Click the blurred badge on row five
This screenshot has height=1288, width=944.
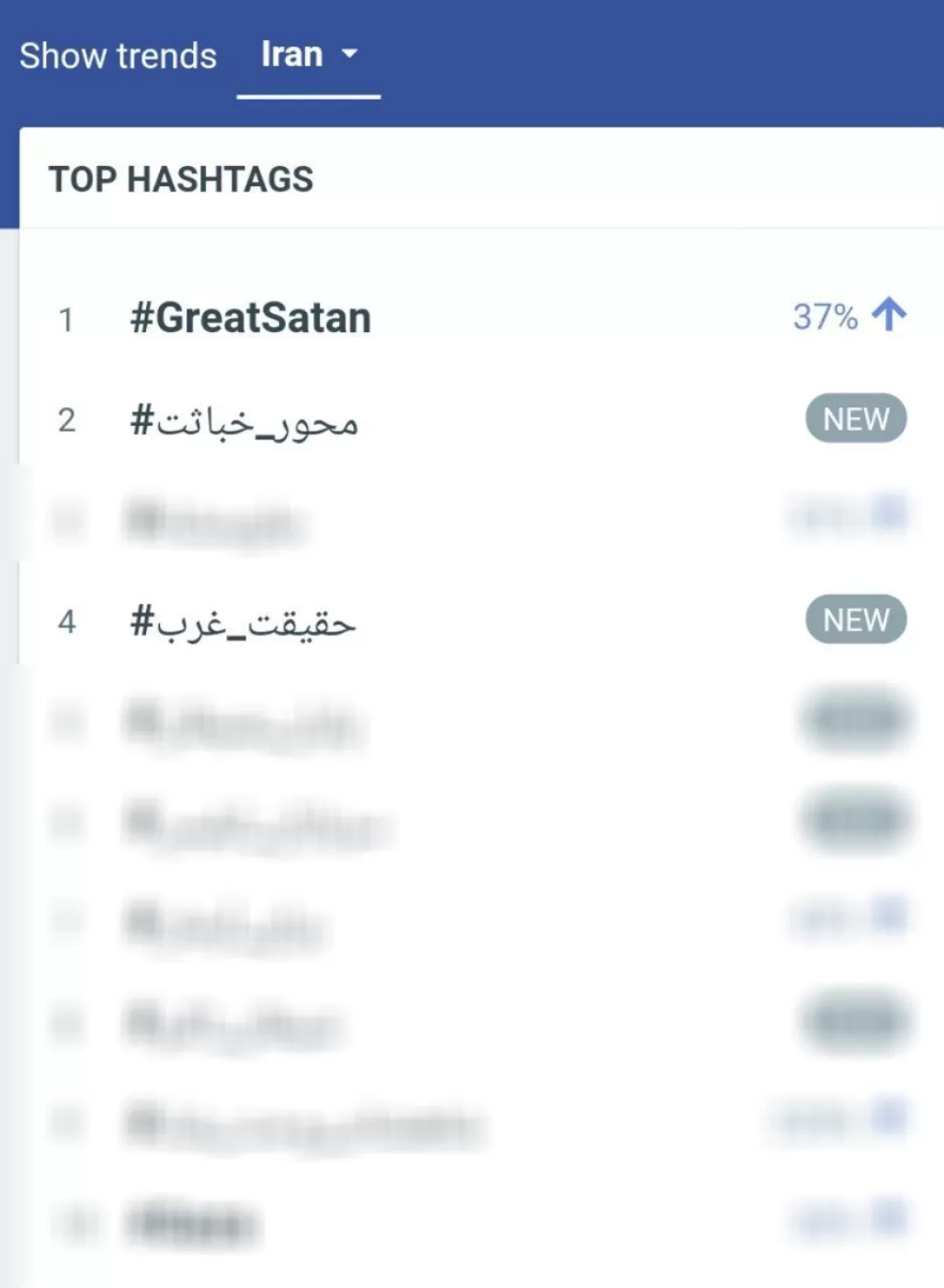coord(856,720)
